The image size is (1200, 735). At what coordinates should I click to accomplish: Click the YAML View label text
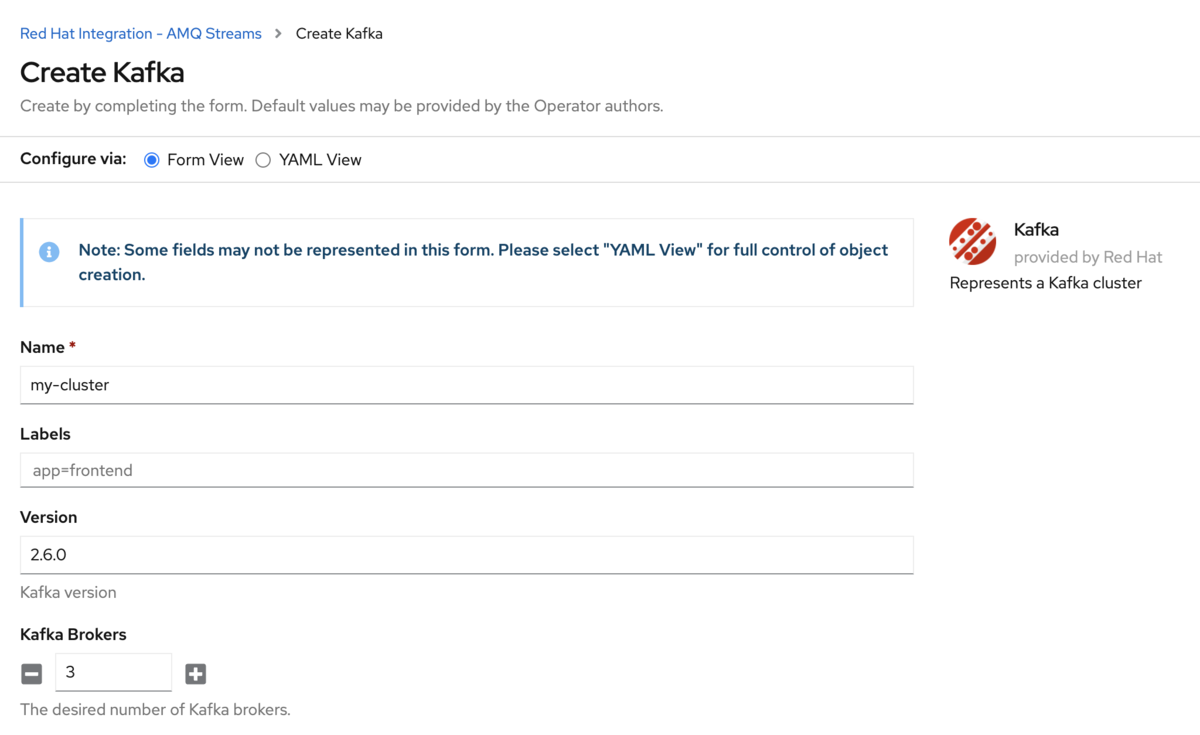coord(320,160)
